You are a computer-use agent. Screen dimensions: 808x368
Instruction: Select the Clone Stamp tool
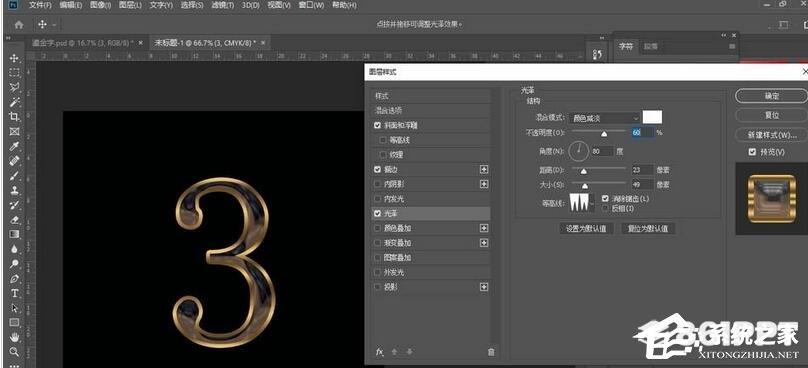14,190
